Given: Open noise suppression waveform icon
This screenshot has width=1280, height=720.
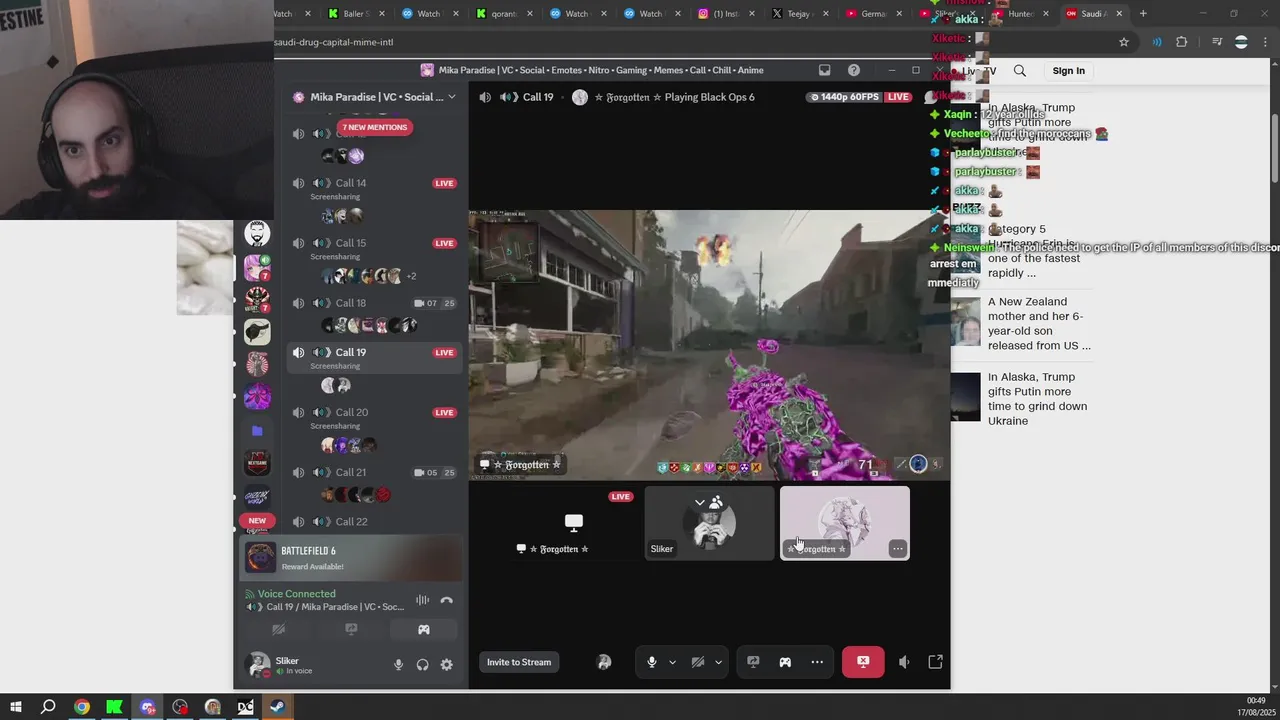Looking at the screenshot, I should coord(422,600).
